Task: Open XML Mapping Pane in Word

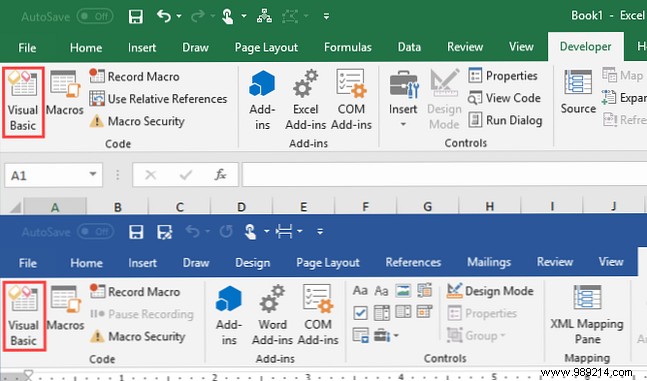Action: [587, 315]
